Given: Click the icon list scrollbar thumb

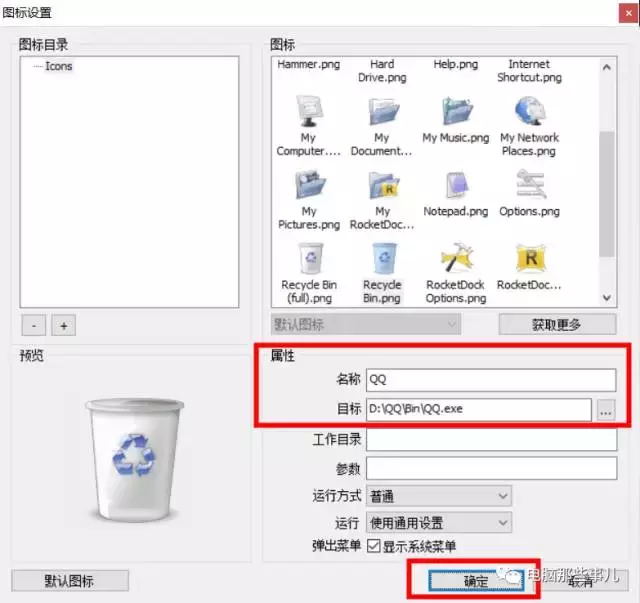Looking at the screenshot, I should (607, 194).
